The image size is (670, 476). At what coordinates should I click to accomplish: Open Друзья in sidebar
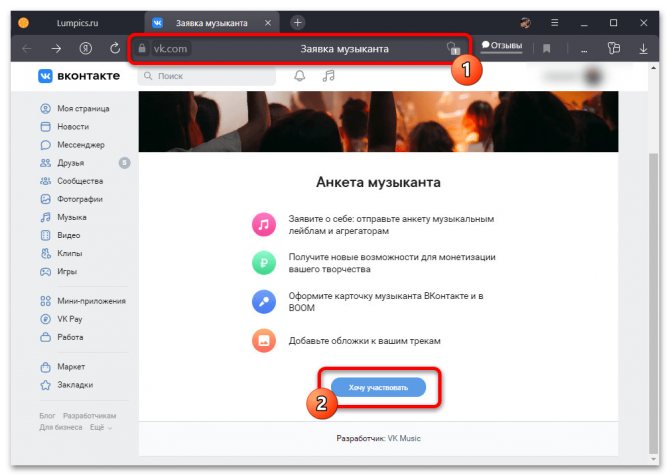(62, 163)
